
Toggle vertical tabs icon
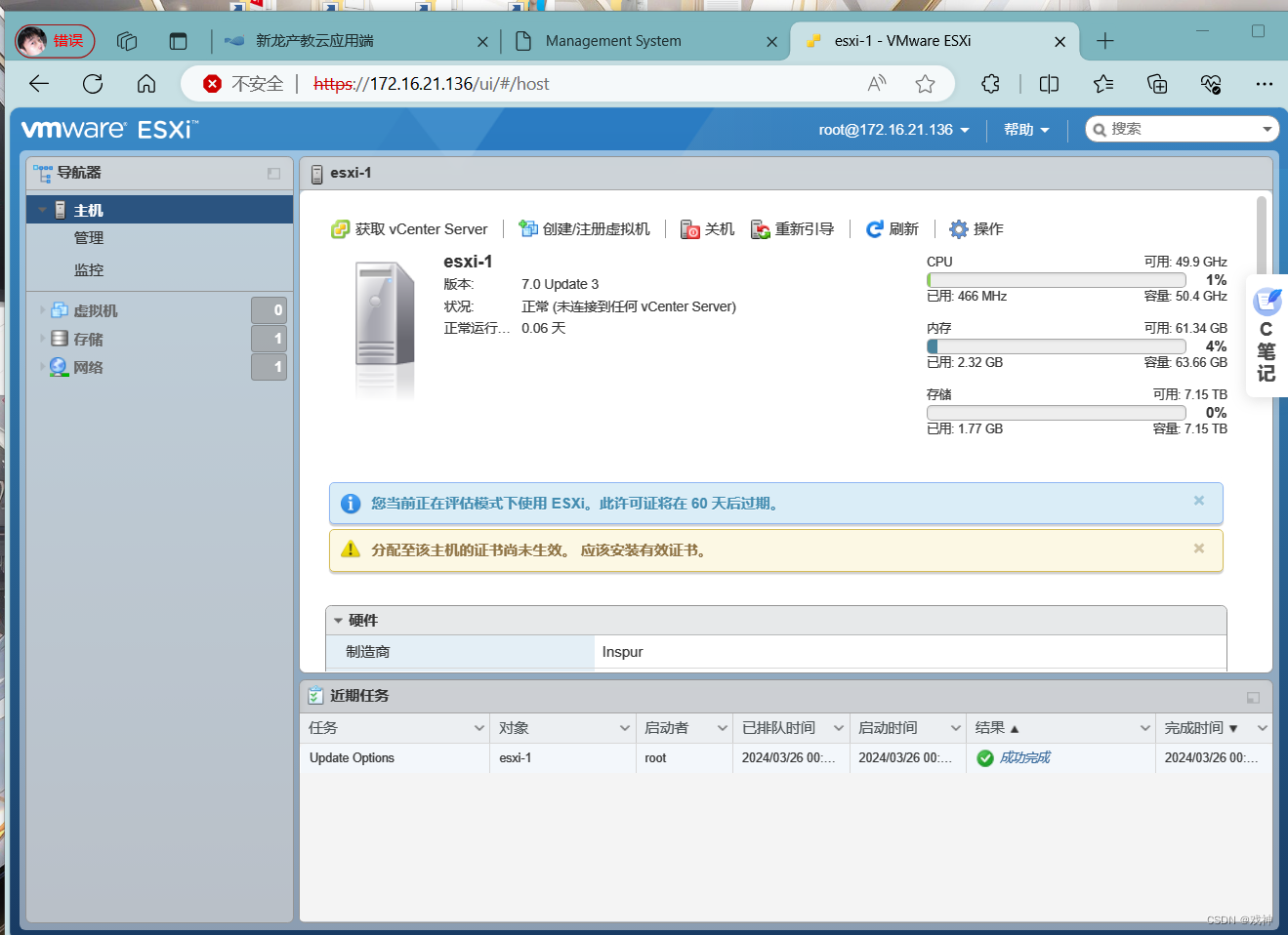[178, 41]
